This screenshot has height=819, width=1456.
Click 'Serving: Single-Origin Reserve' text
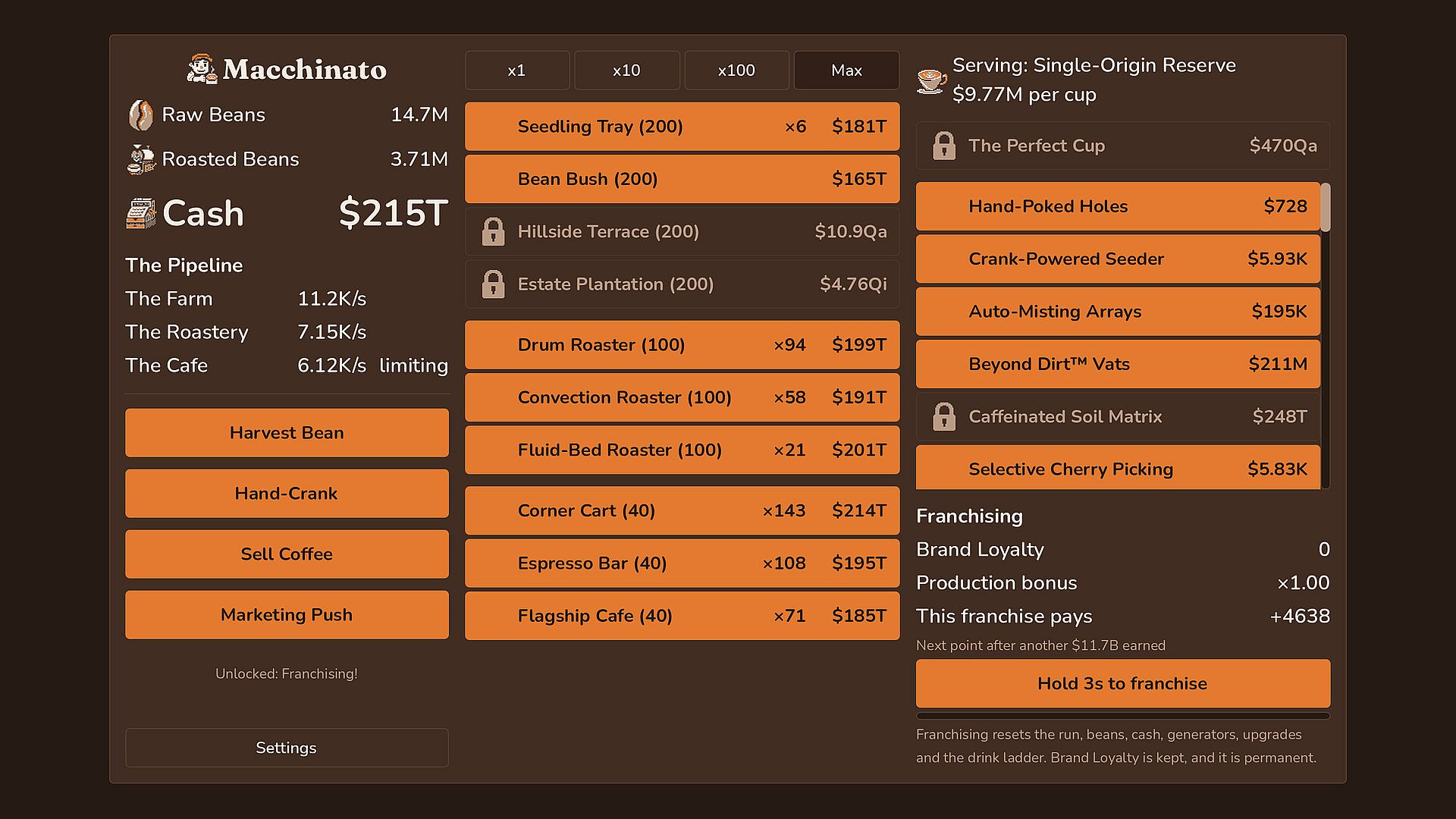coord(1094,65)
